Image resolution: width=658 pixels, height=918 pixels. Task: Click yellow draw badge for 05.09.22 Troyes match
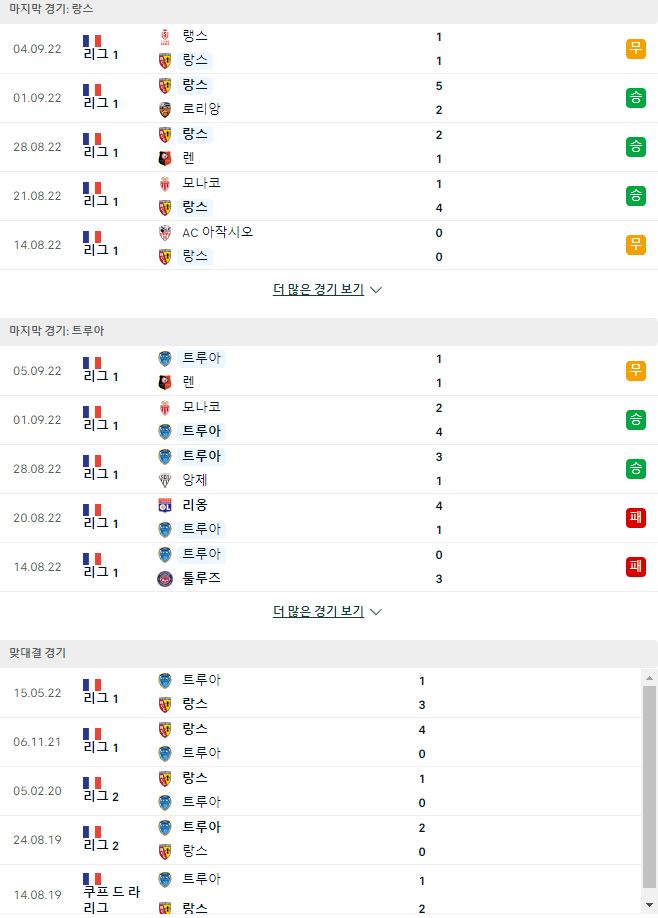pyautogui.click(x=636, y=371)
